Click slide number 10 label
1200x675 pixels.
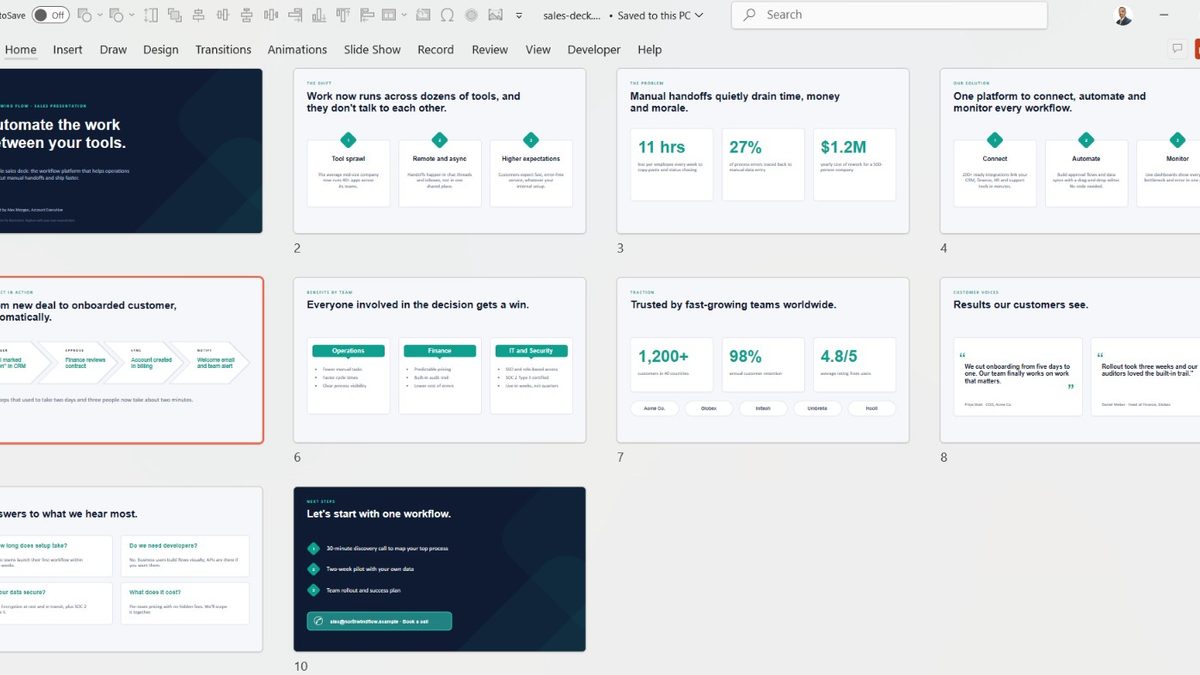(x=301, y=666)
